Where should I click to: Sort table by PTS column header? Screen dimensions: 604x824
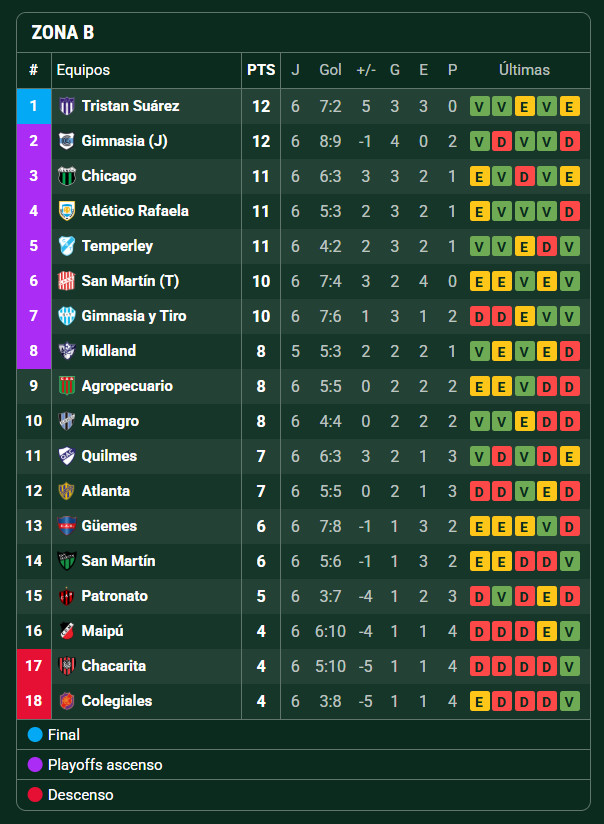click(x=261, y=70)
